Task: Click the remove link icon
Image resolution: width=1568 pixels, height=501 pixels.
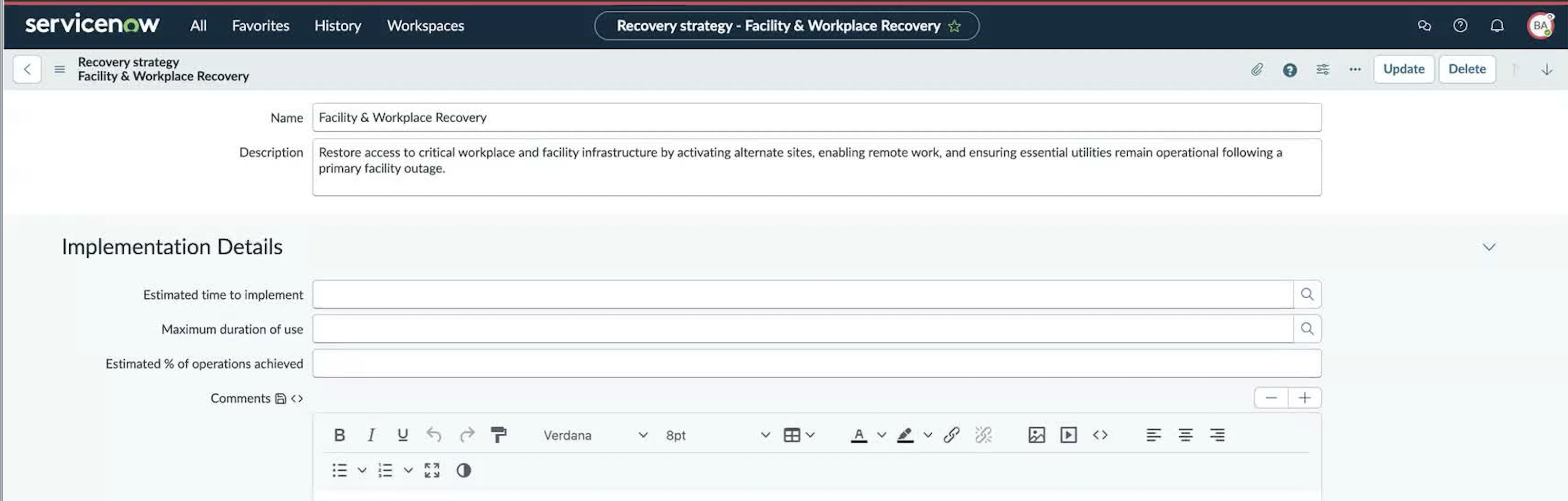Action: [983, 435]
